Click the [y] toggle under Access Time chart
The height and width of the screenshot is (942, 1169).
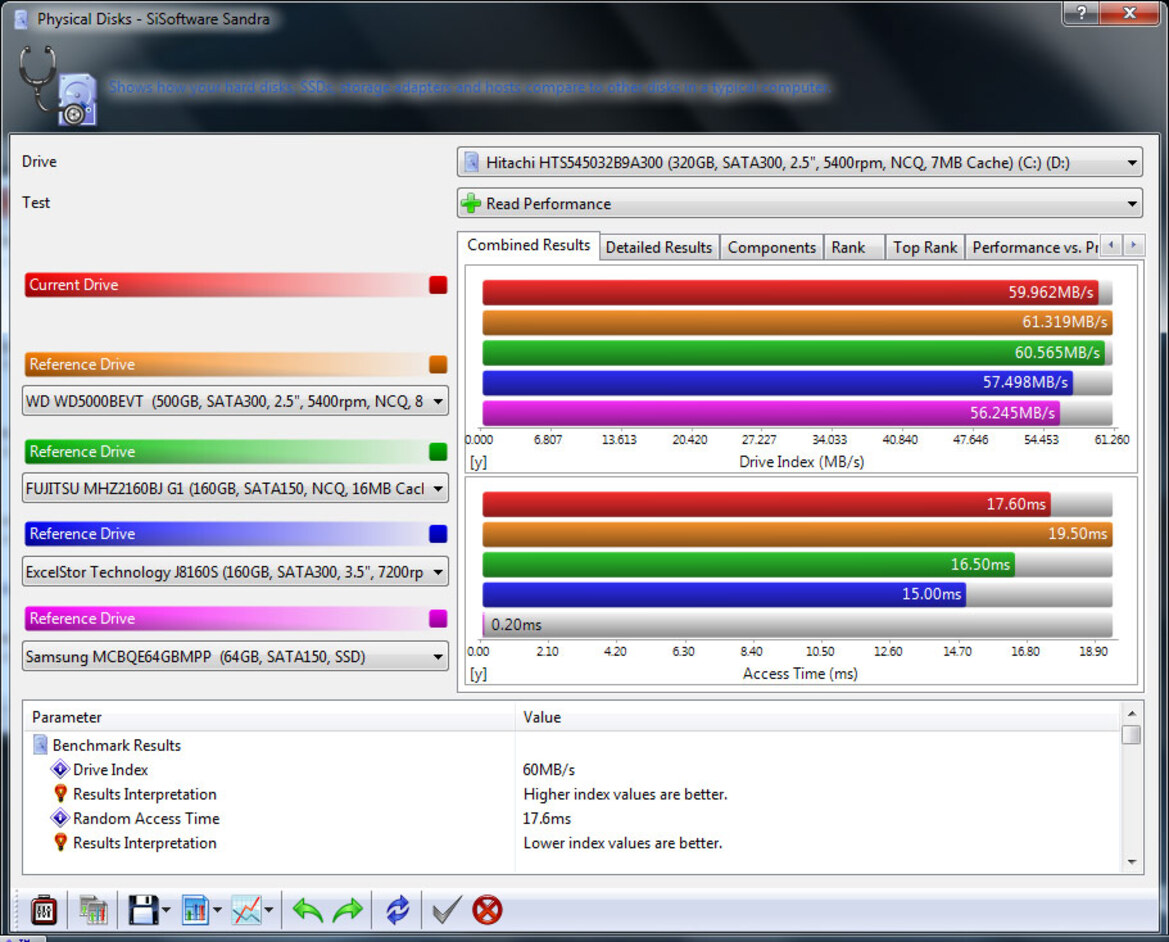click(478, 674)
